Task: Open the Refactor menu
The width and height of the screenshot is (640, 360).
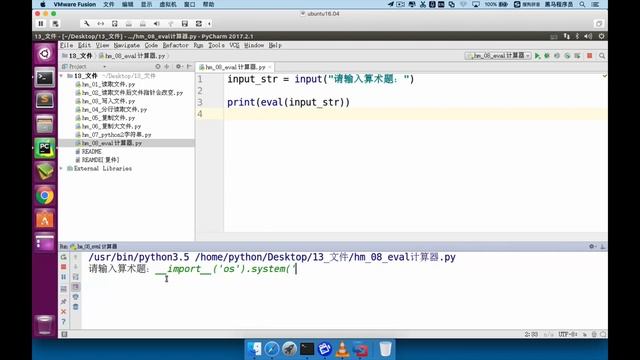Action: [176, 45]
